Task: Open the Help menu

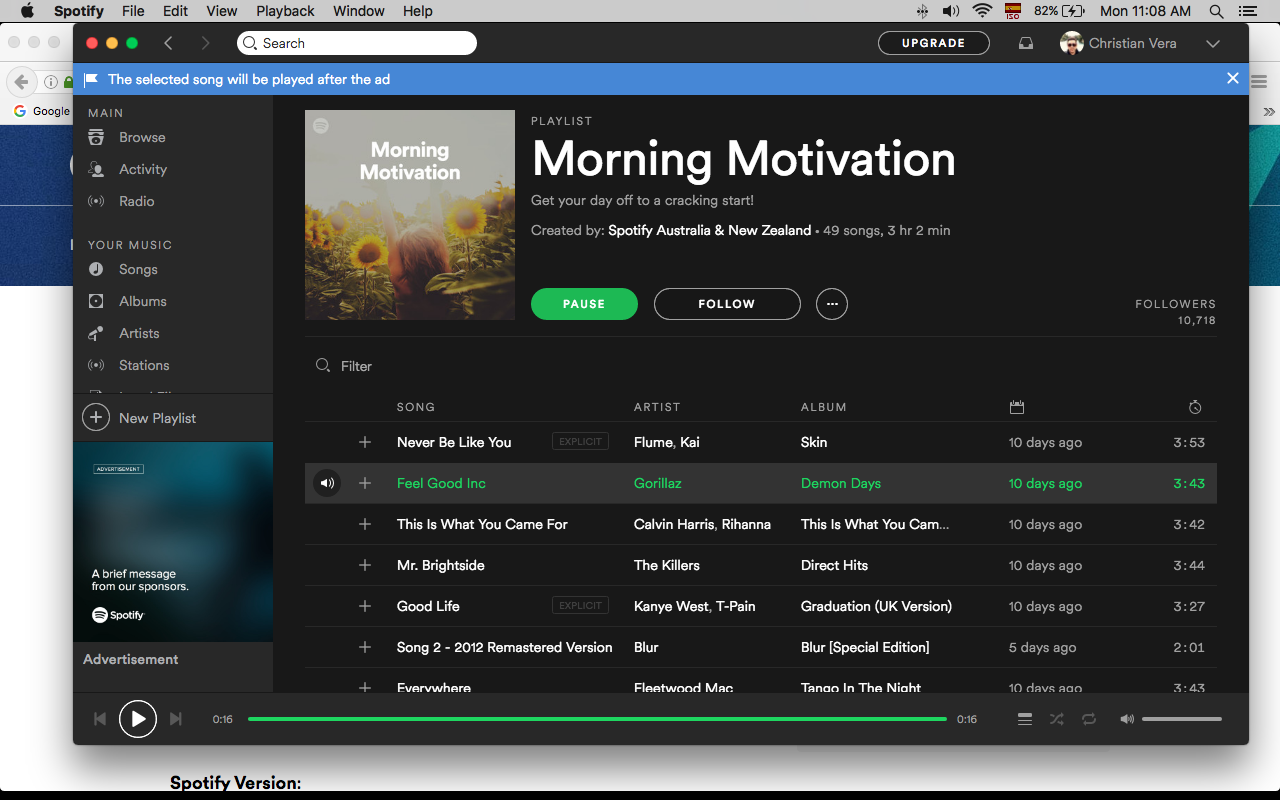Action: tap(418, 11)
